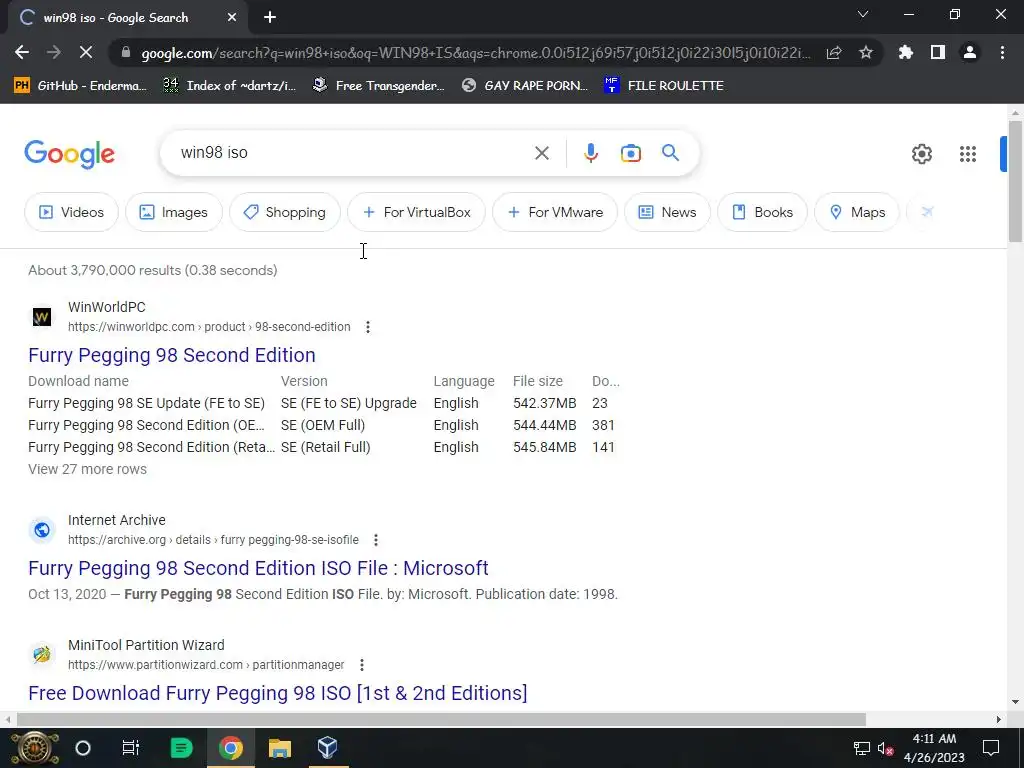This screenshot has height=768, width=1024.
Task: Click in the Google search box
Action: 353,153
